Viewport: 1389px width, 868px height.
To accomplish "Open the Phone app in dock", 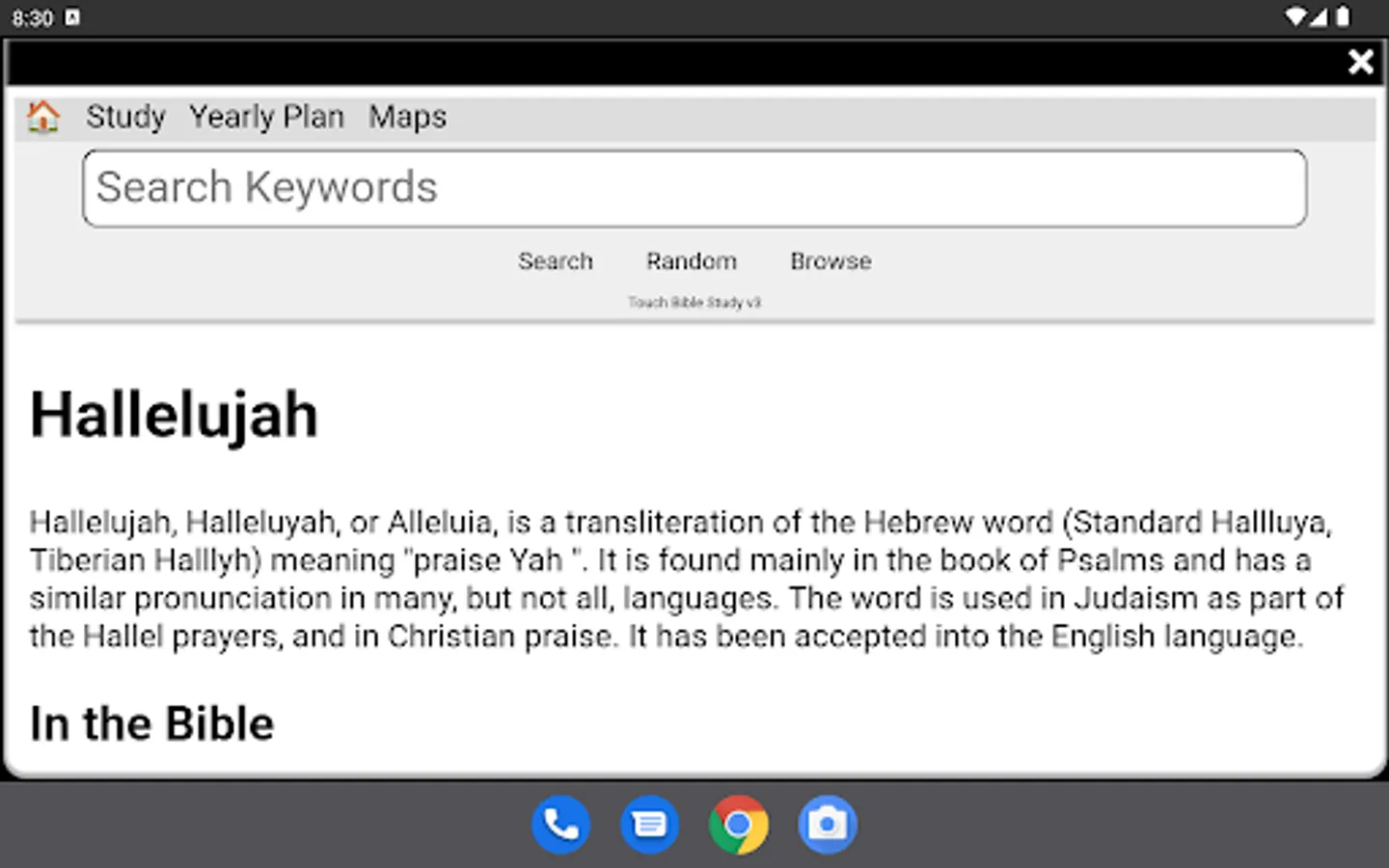I will coord(560,825).
